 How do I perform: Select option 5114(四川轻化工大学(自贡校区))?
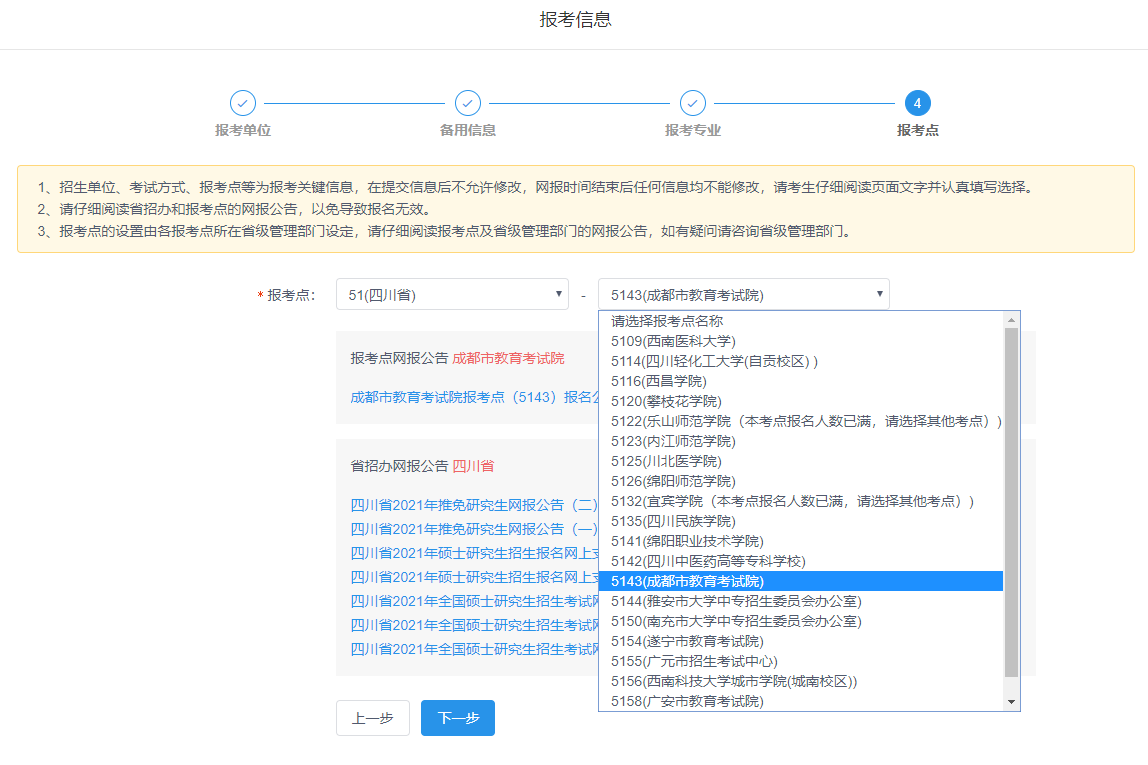tap(801, 361)
